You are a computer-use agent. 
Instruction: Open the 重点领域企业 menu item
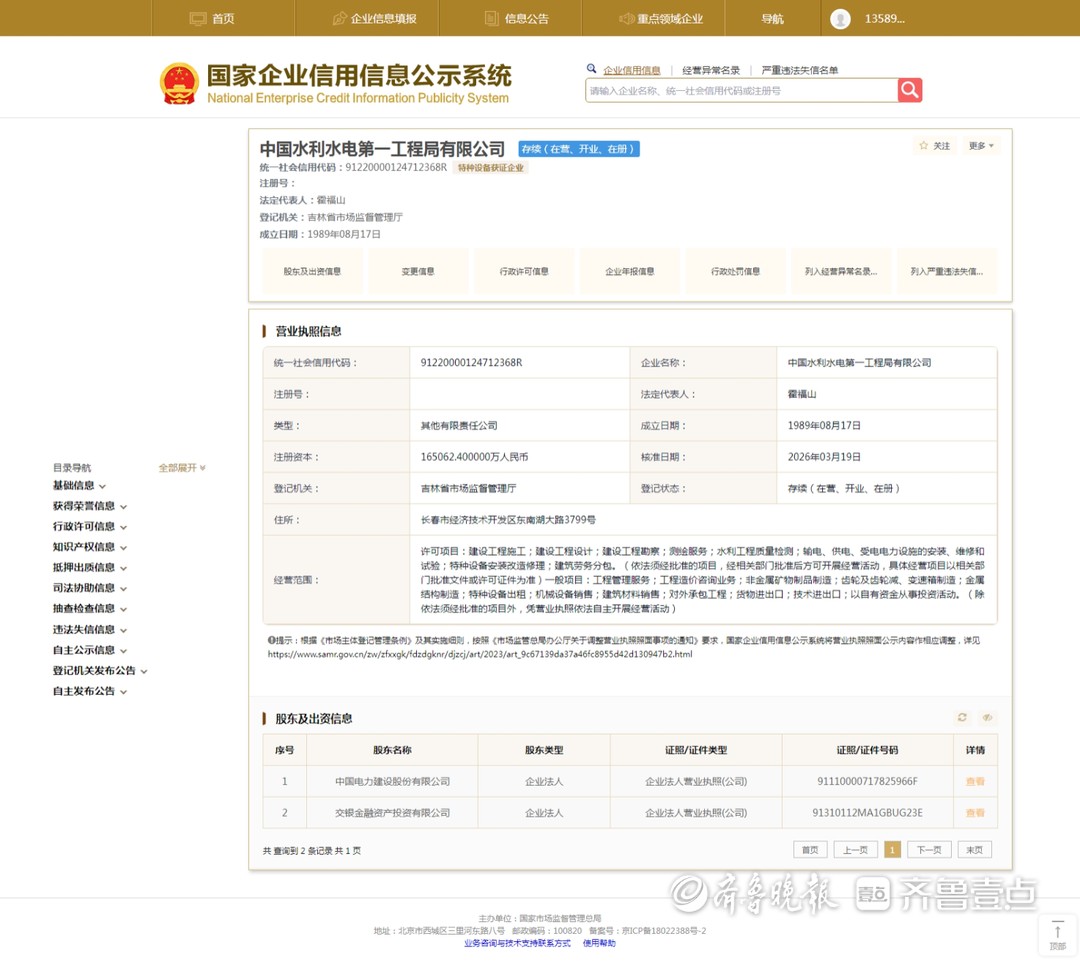point(661,19)
